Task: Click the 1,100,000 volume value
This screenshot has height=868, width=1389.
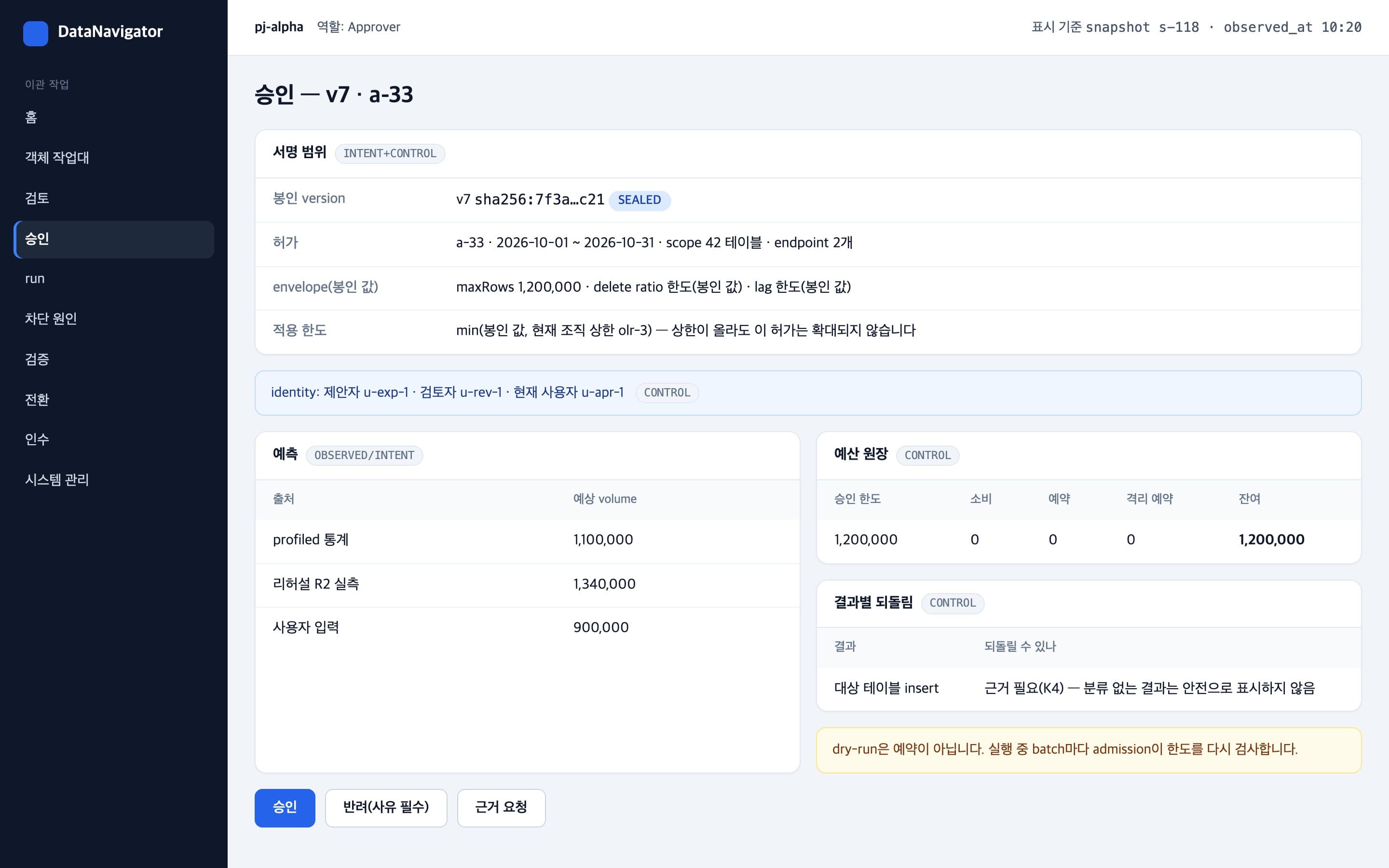Action: (603, 540)
